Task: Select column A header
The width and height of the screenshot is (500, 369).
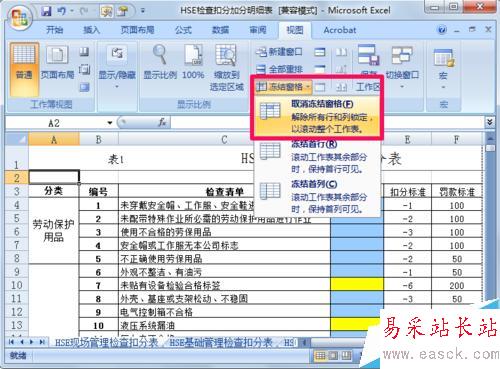Action: (x=54, y=139)
